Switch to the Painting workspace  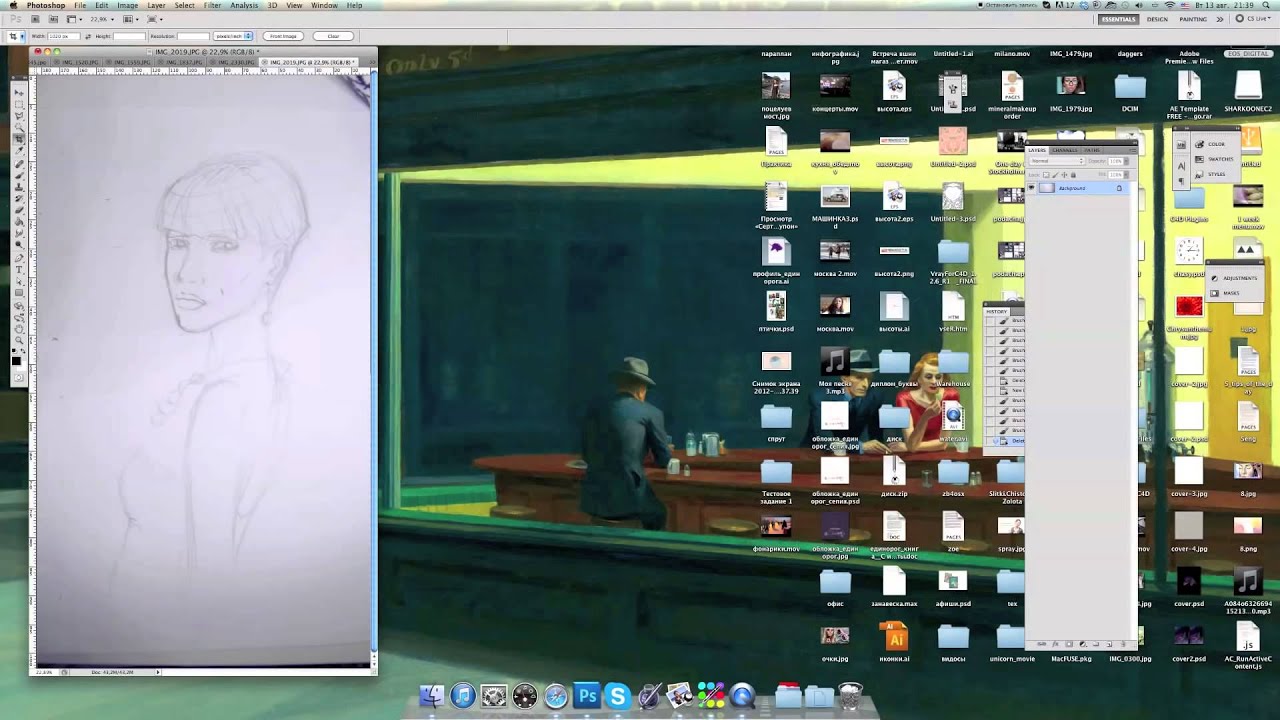[x=1193, y=19]
